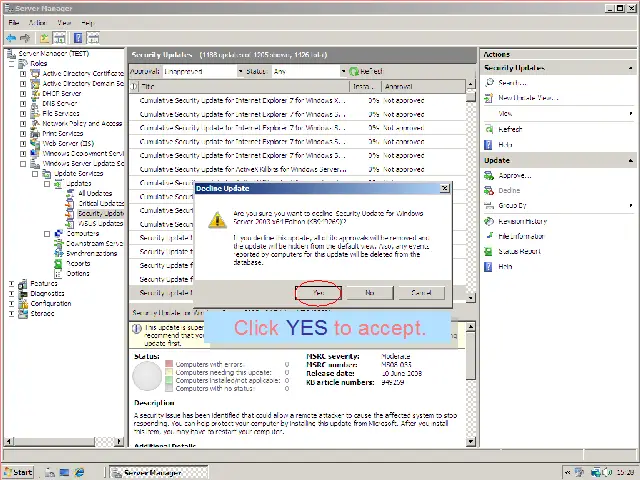Expand the Configuration node

point(11,303)
